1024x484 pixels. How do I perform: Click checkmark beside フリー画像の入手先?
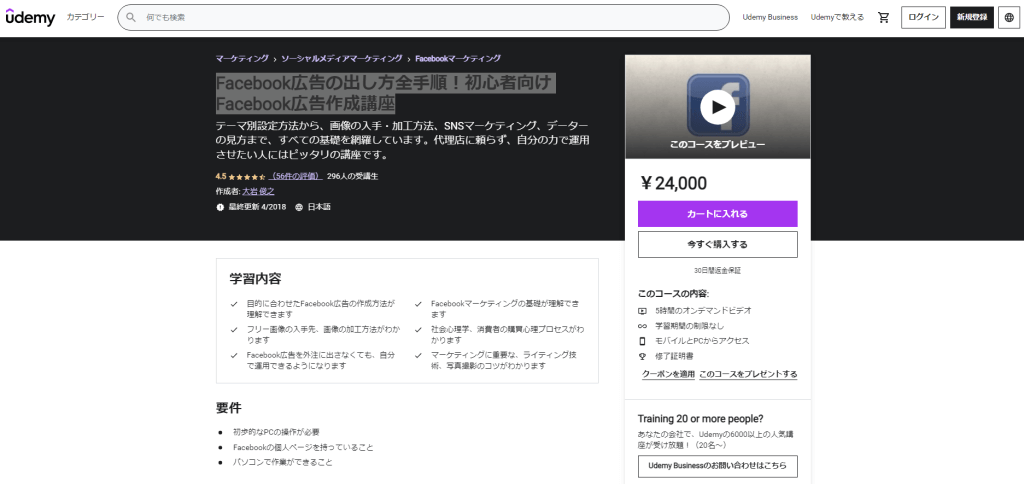click(234, 330)
